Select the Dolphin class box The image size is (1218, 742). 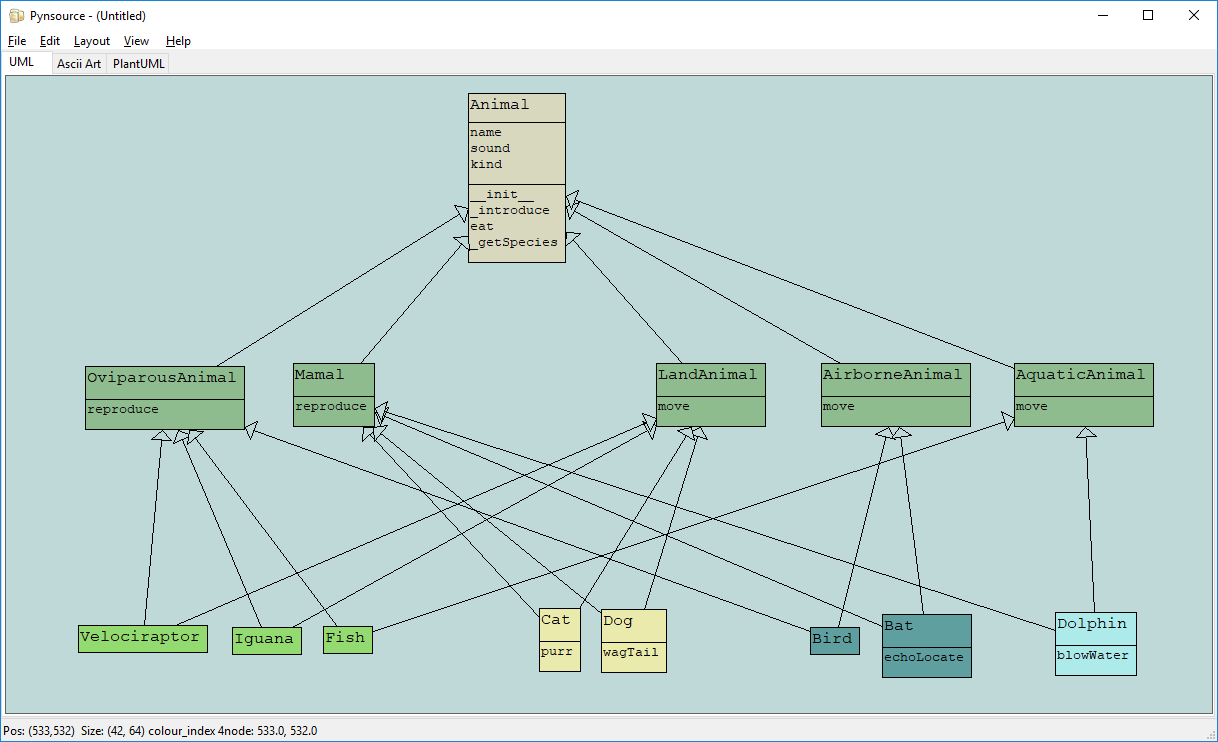pos(1095,625)
